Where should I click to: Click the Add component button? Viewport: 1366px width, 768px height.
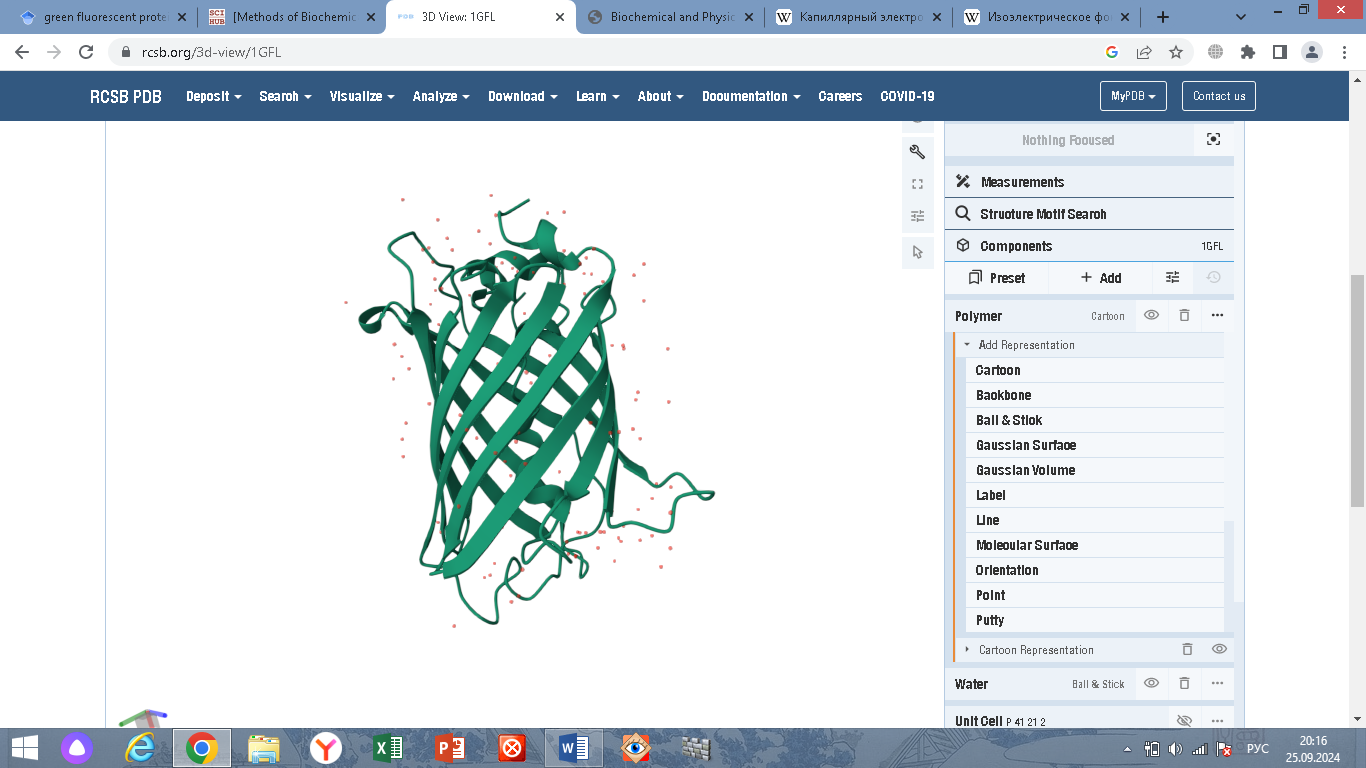click(x=1101, y=278)
